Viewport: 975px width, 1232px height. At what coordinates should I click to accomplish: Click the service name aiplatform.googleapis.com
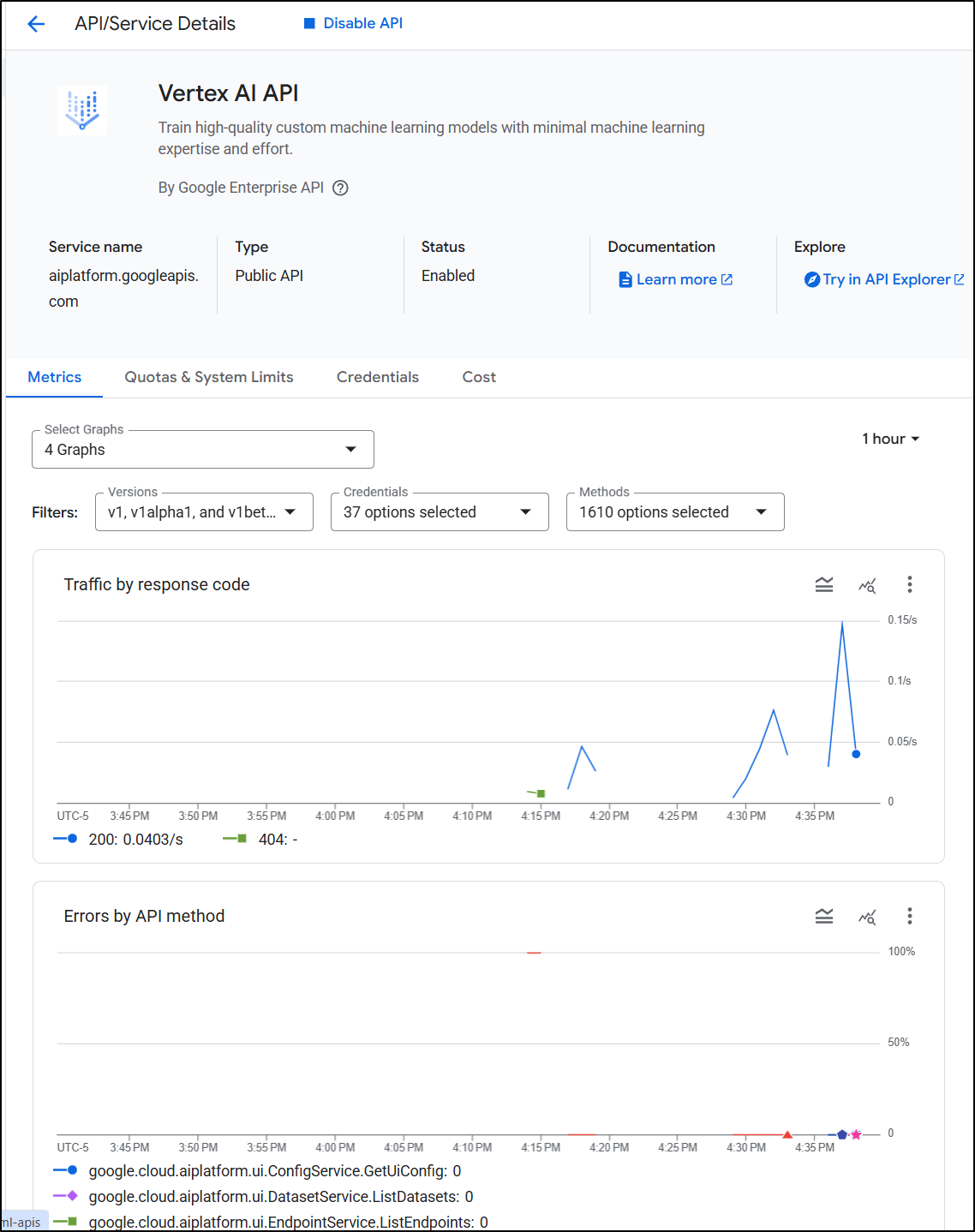click(123, 289)
